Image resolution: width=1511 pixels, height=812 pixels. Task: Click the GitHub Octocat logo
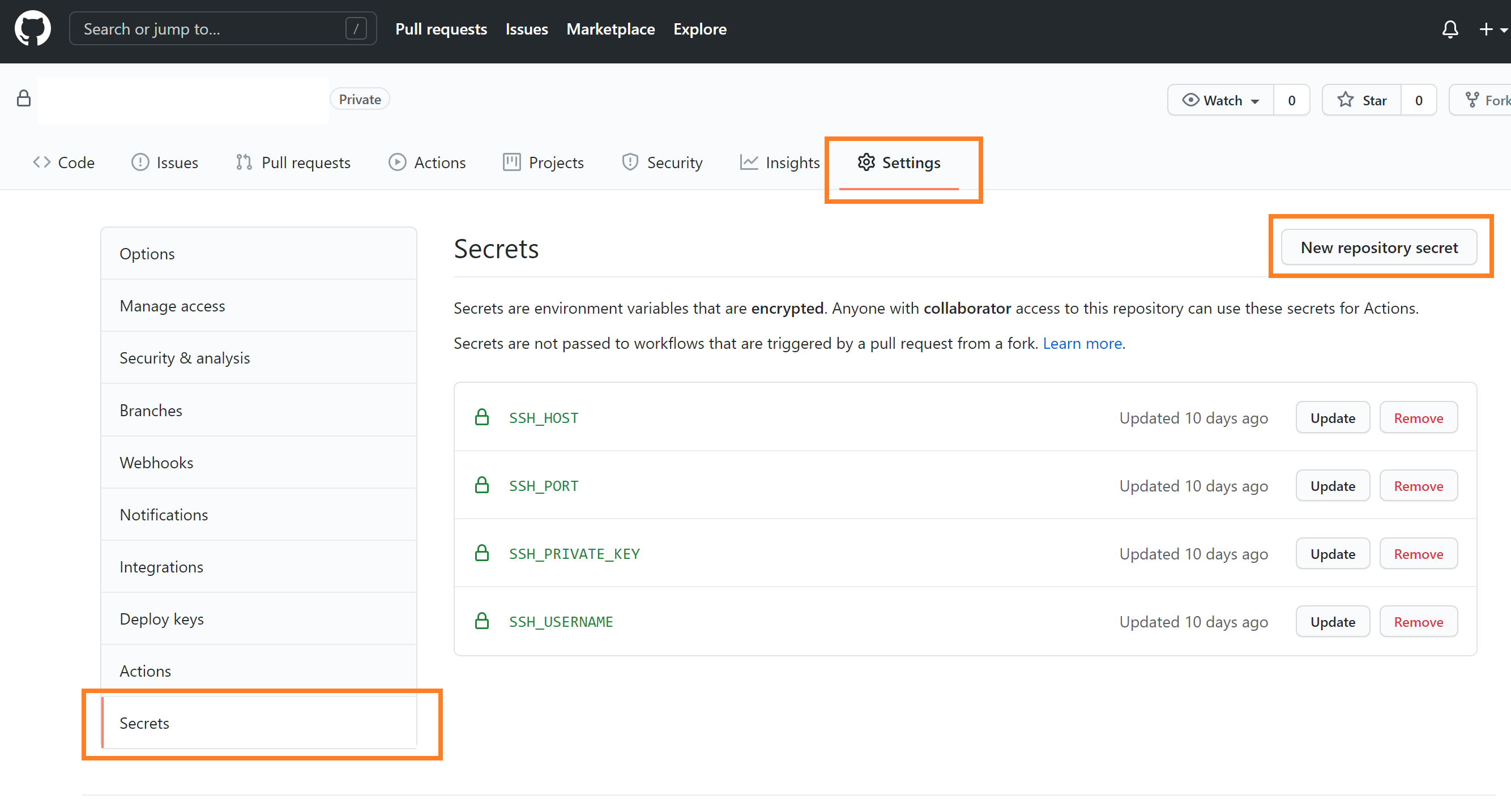(33, 28)
